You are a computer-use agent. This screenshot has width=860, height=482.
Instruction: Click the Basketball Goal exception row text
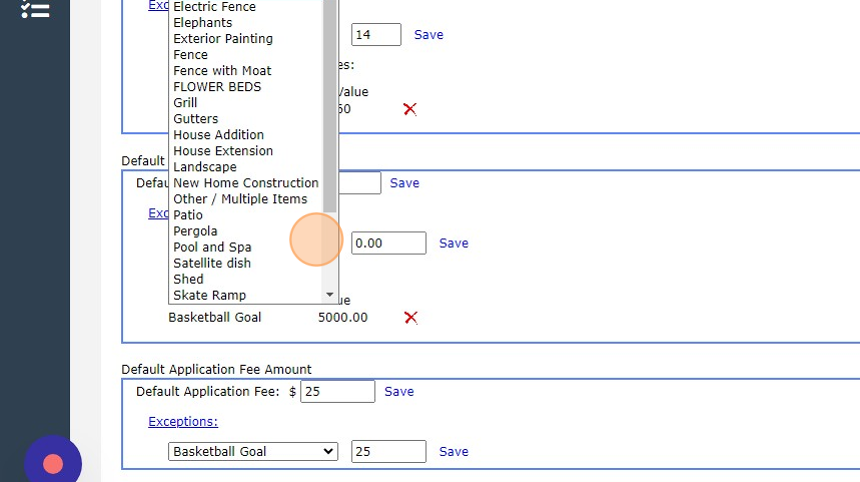214,317
